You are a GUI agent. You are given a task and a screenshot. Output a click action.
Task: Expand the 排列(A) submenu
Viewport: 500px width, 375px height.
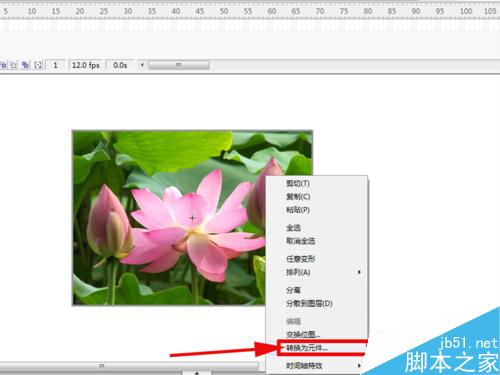click(317, 272)
